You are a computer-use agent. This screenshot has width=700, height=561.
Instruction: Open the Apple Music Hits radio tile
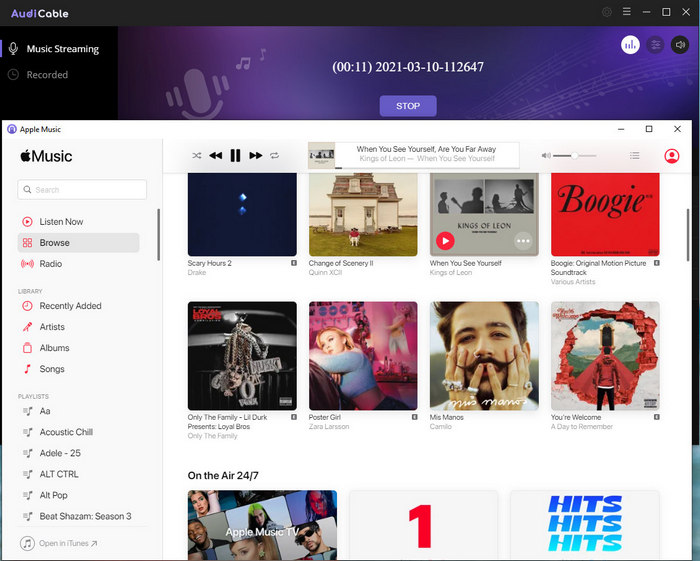[x=584, y=525]
